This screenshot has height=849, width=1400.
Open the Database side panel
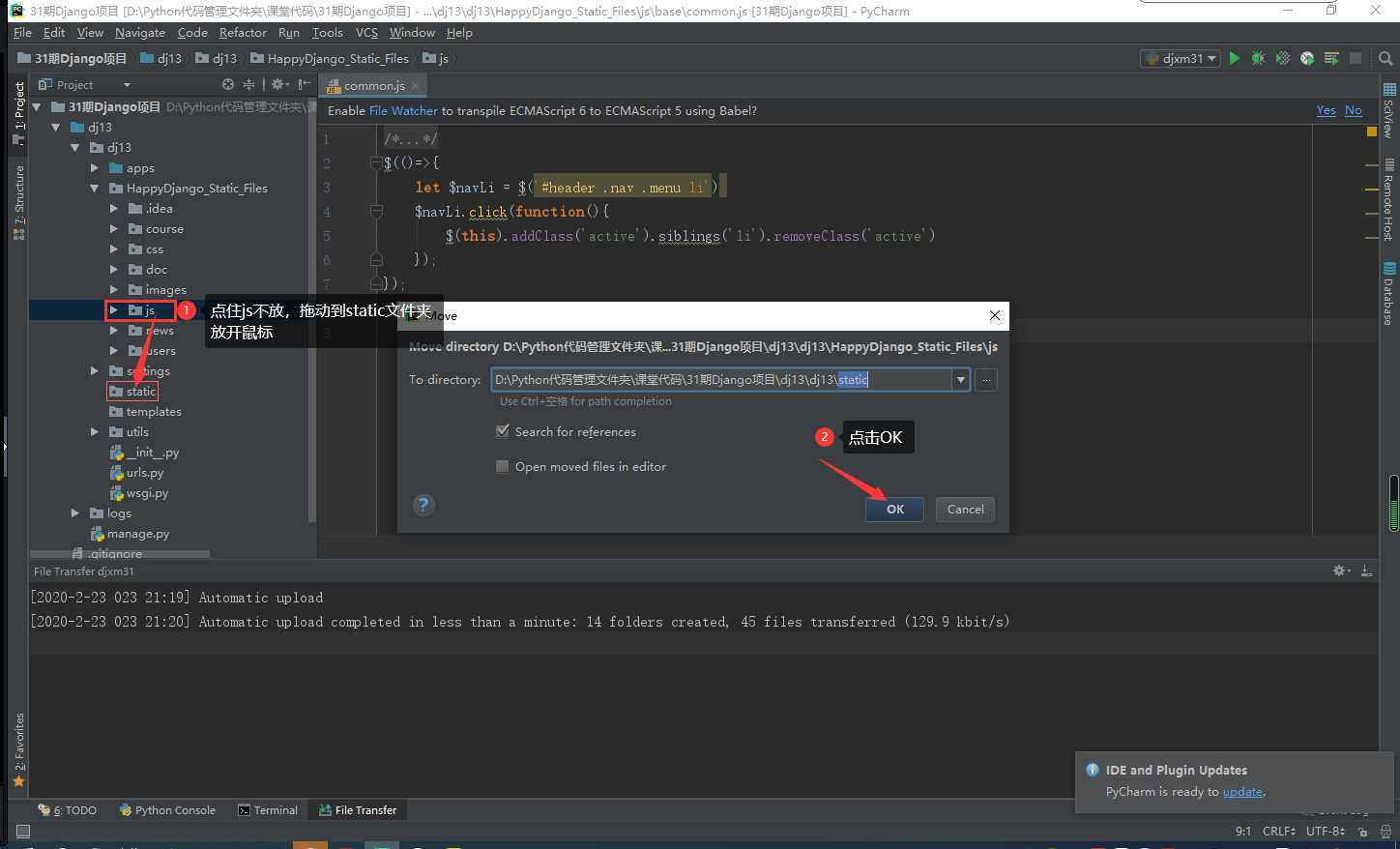tap(1389, 293)
